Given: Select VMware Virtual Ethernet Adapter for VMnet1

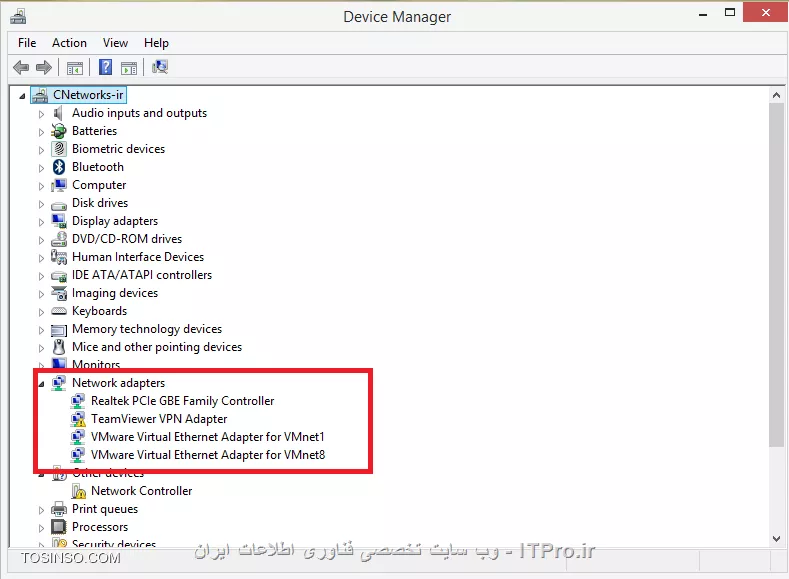Looking at the screenshot, I should pyautogui.click(x=208, y=437).
